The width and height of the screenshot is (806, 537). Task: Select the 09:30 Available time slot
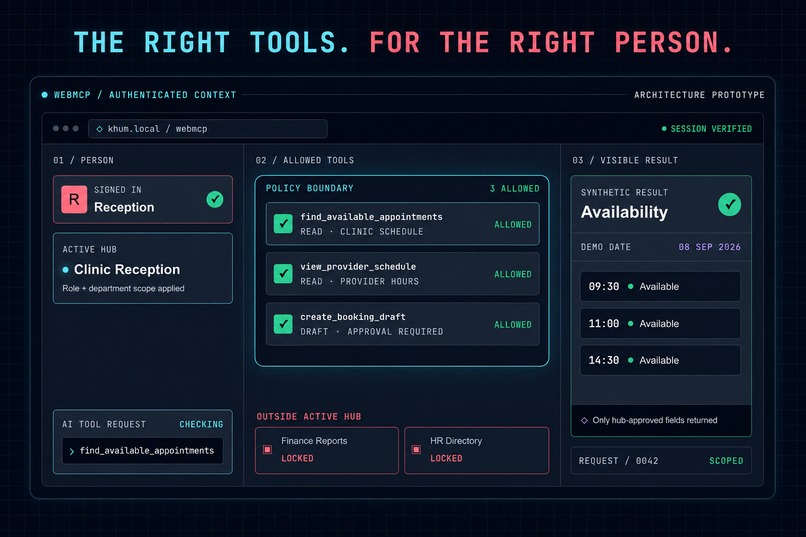click(661, 286)
